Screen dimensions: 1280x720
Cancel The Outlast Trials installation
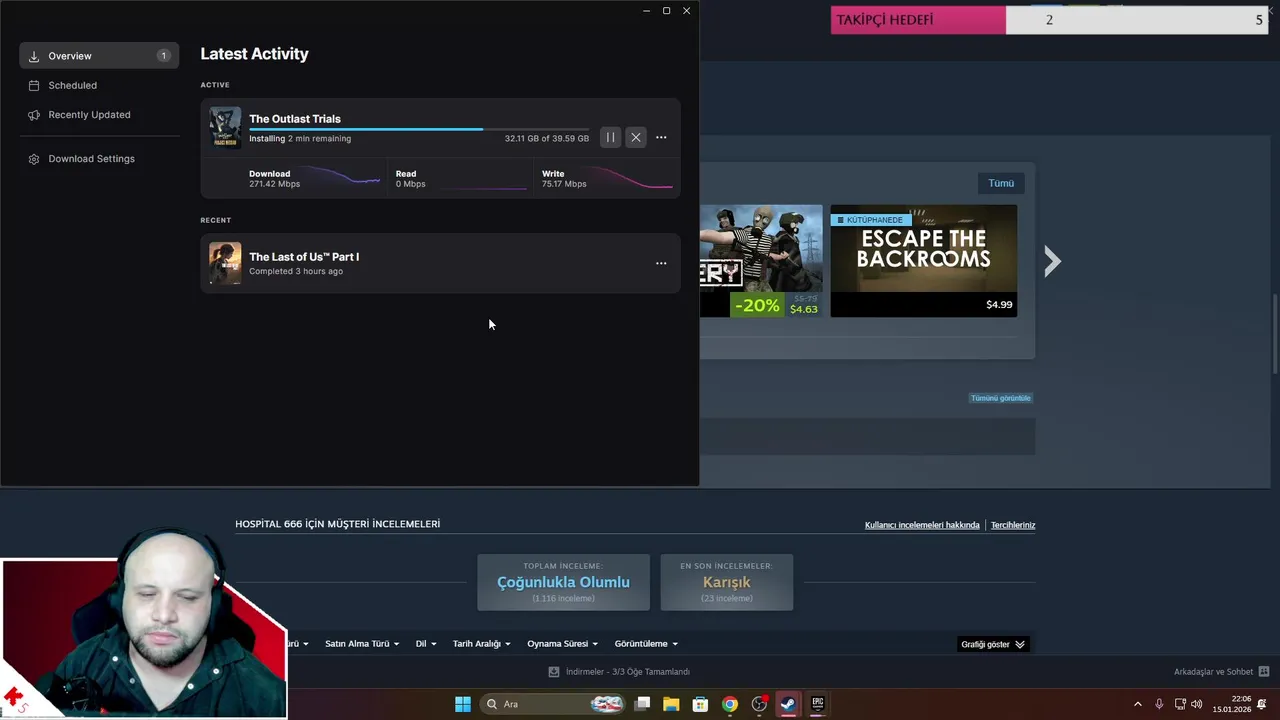point(636,137)
